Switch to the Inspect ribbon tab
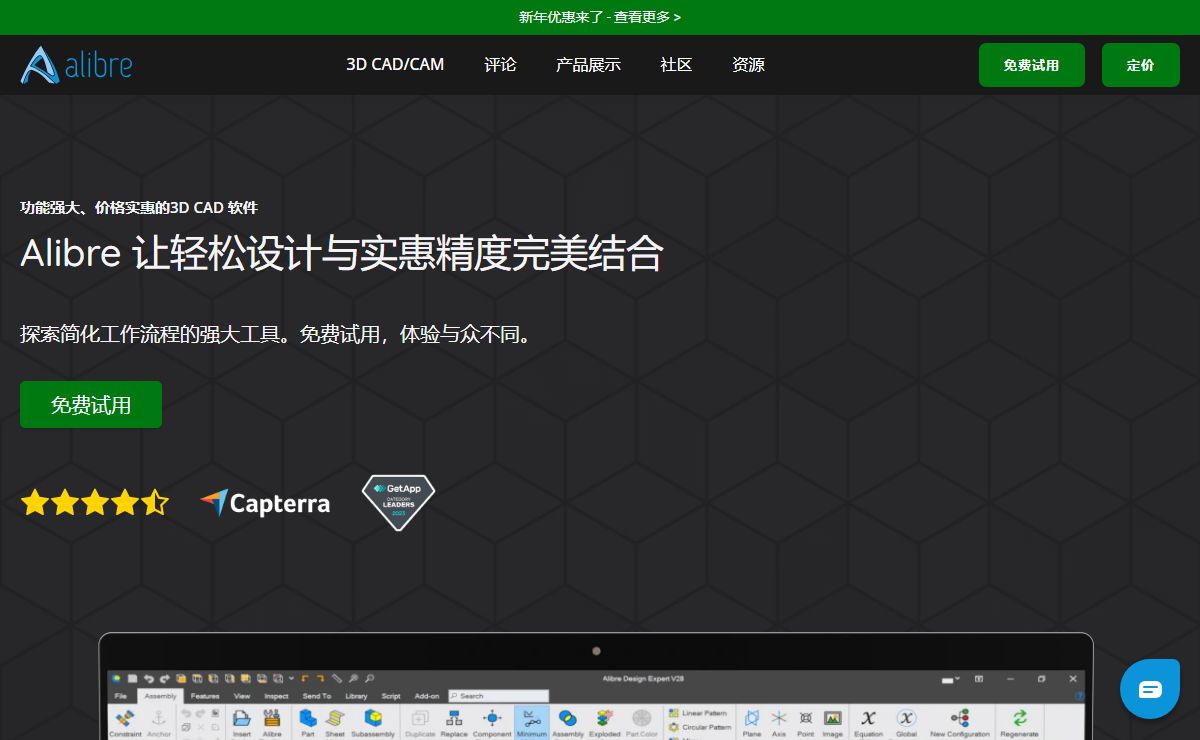Viewport: 1200px width, 740px height. pos(276,696)
